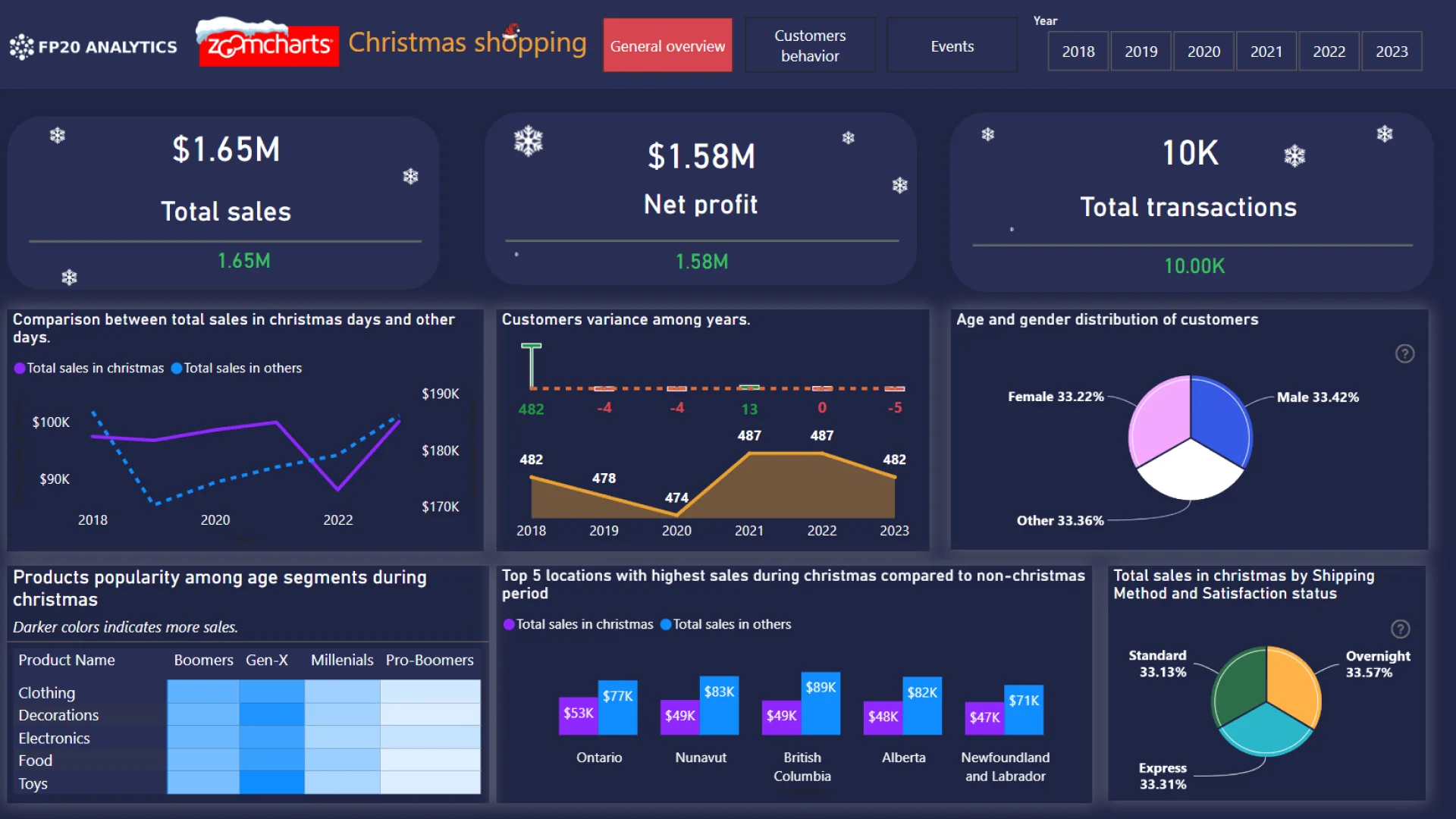Click the Female 33.22% label
Viewport: 1456px width, 819px height.
pyautogui.click(x=1056, y=397)
